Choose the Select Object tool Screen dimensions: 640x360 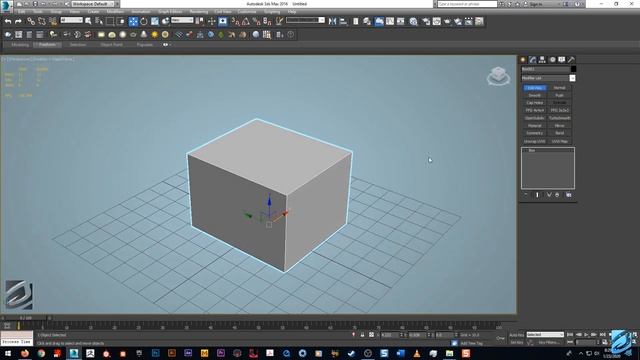click(88, 21)
